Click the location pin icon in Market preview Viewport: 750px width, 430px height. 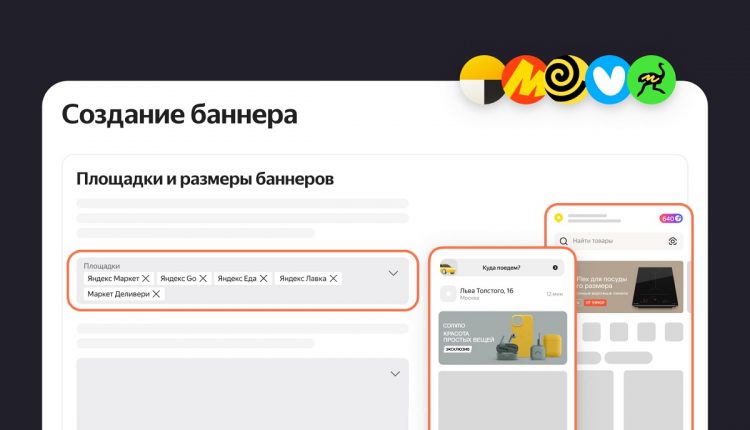pos(558,218)
